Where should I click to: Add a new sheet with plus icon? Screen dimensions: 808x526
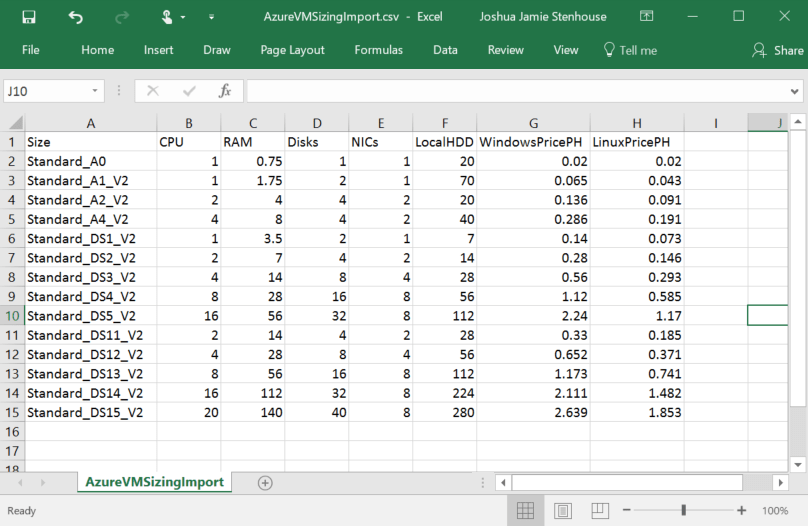coord(265,483)
